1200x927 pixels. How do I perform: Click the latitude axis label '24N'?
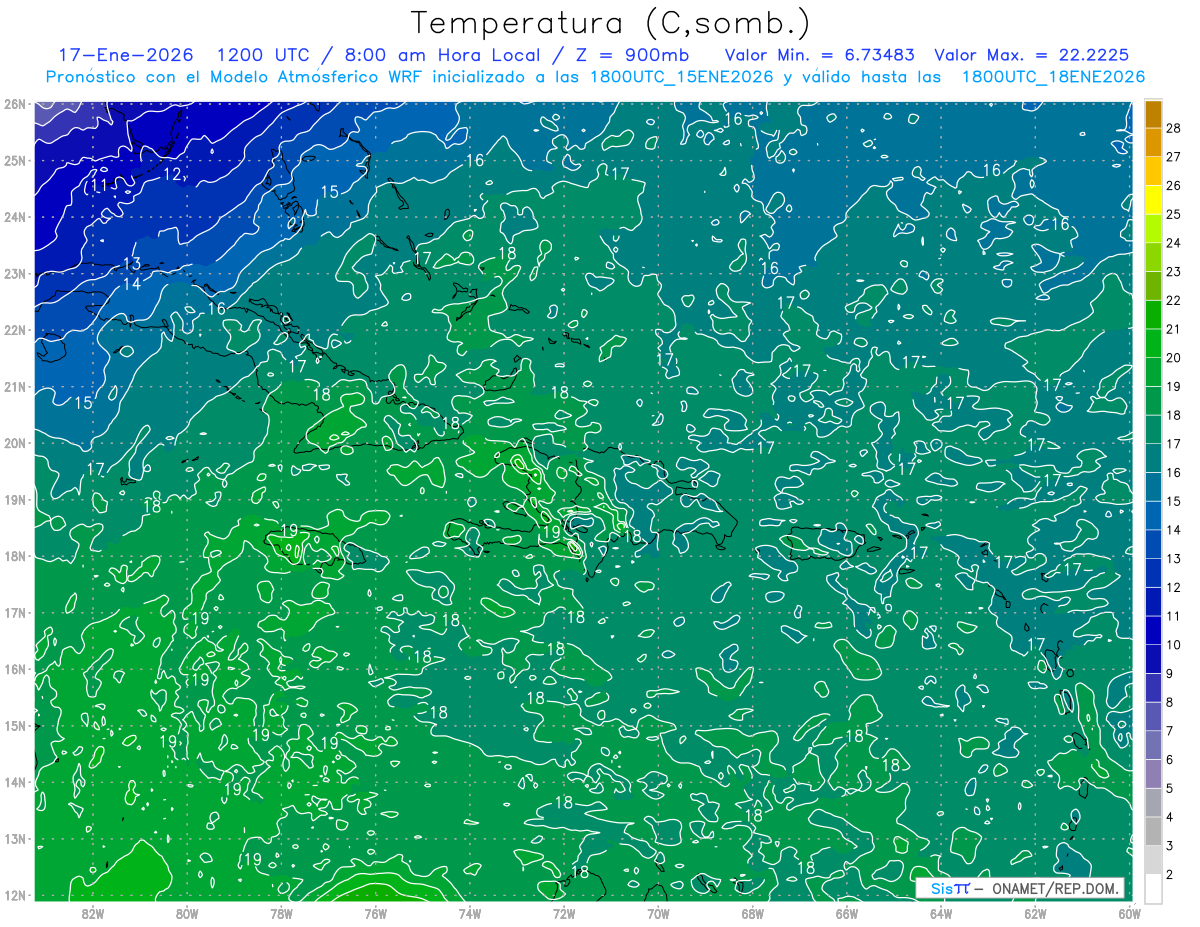pyautogui.click(x=15, y=217)
